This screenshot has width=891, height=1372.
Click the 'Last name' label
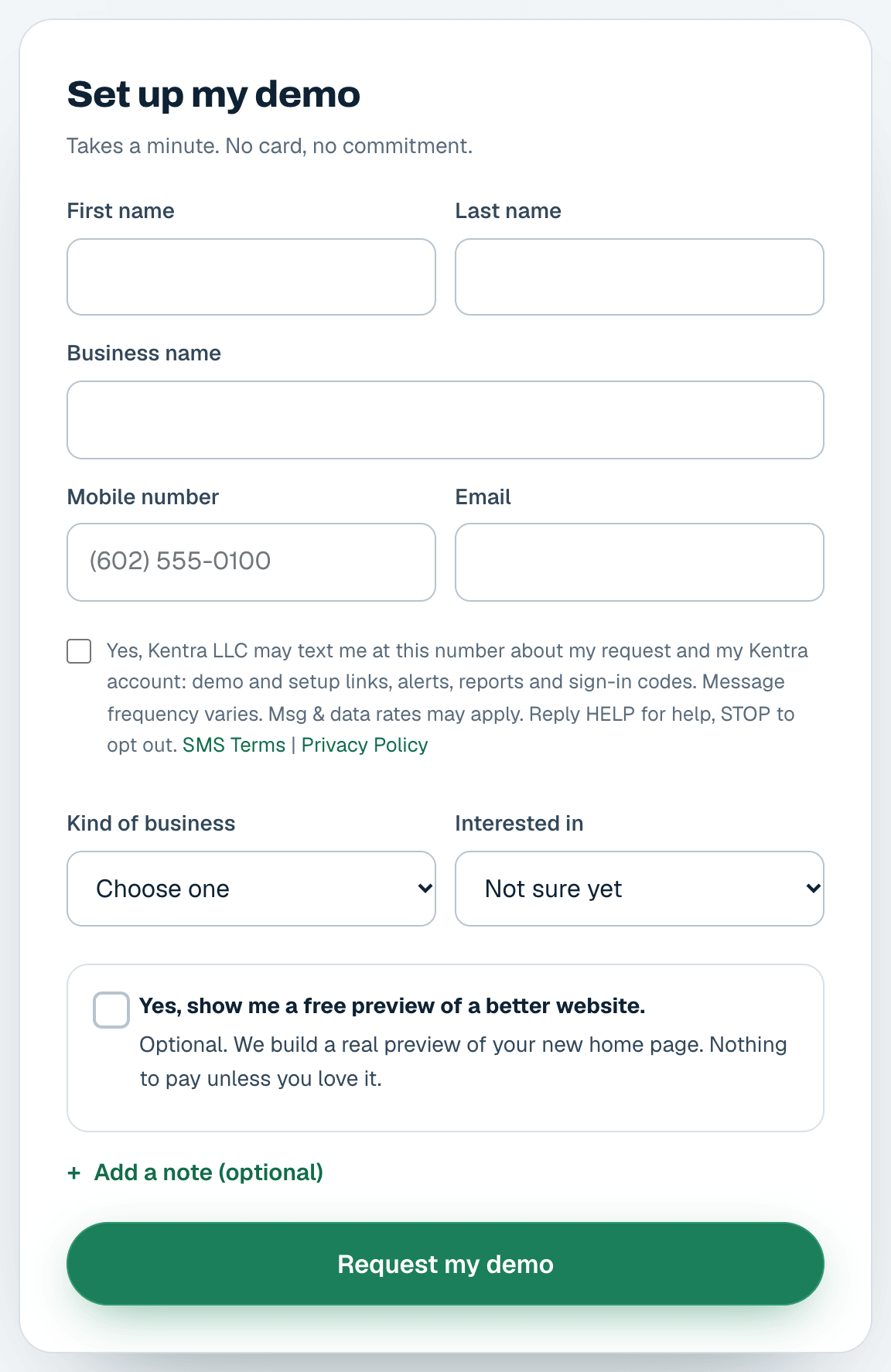point(508,211)
